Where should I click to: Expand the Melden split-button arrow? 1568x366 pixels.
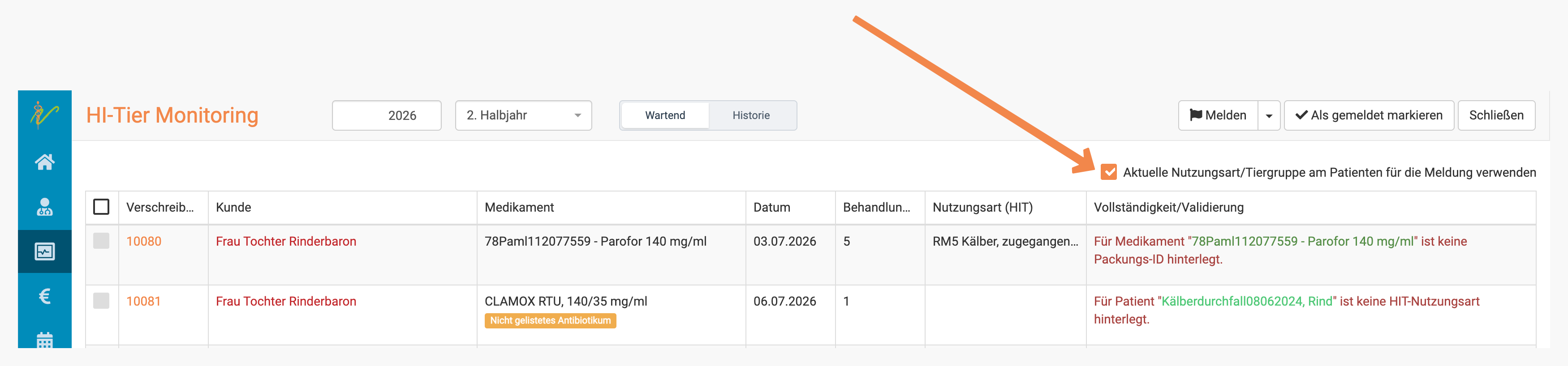click(x=1269, y=115)
